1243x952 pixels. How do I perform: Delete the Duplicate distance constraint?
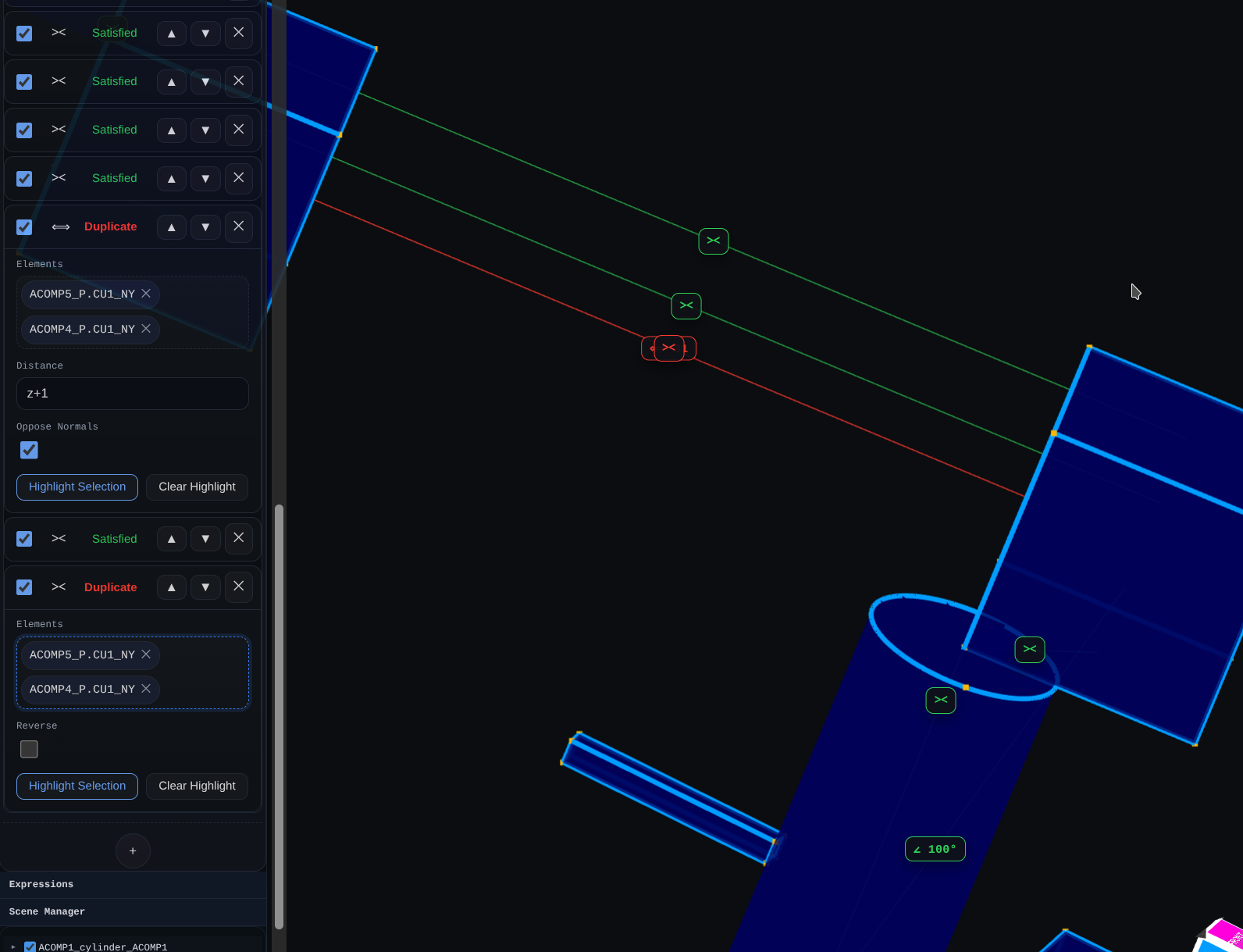point(238,226)
